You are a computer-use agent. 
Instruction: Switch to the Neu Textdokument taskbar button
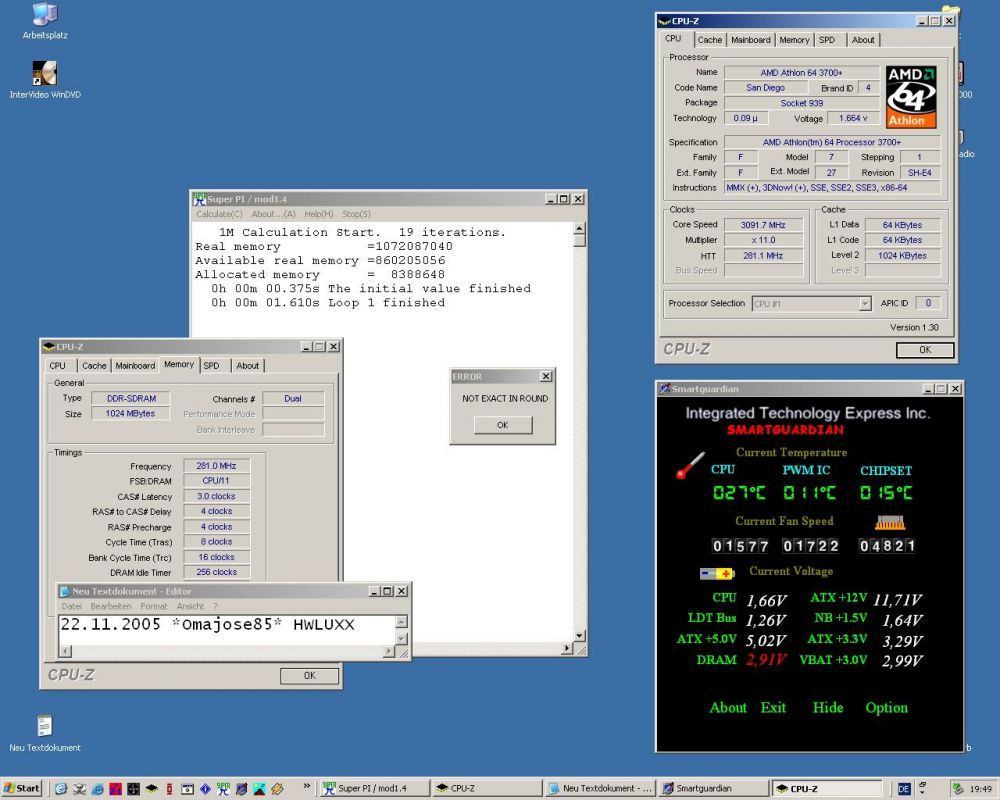(x=599, y=789)
